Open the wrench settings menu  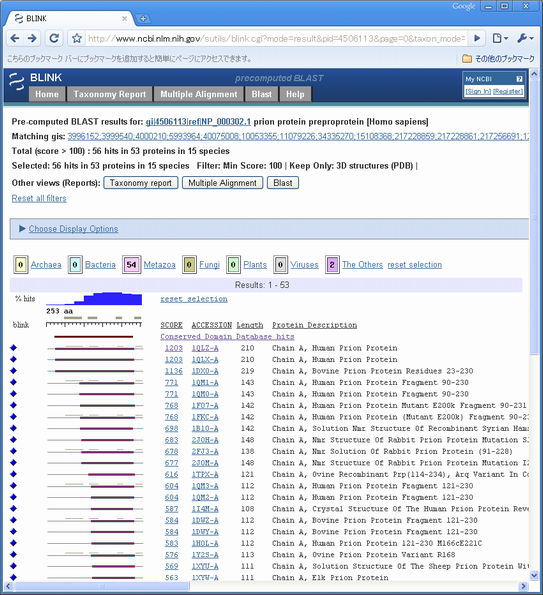(525, 38)
